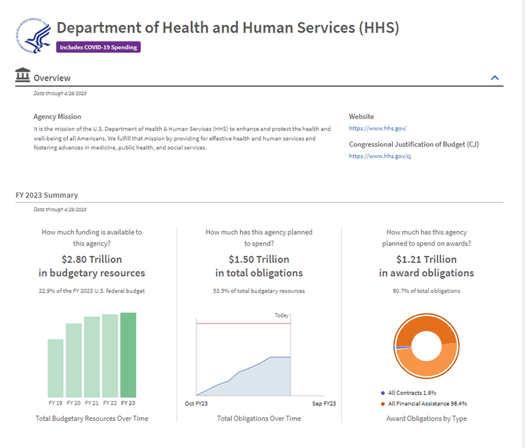525x448 pixels.
Task: Open the https://www.hhs.gov/ website link
Action: coord(378,128)
